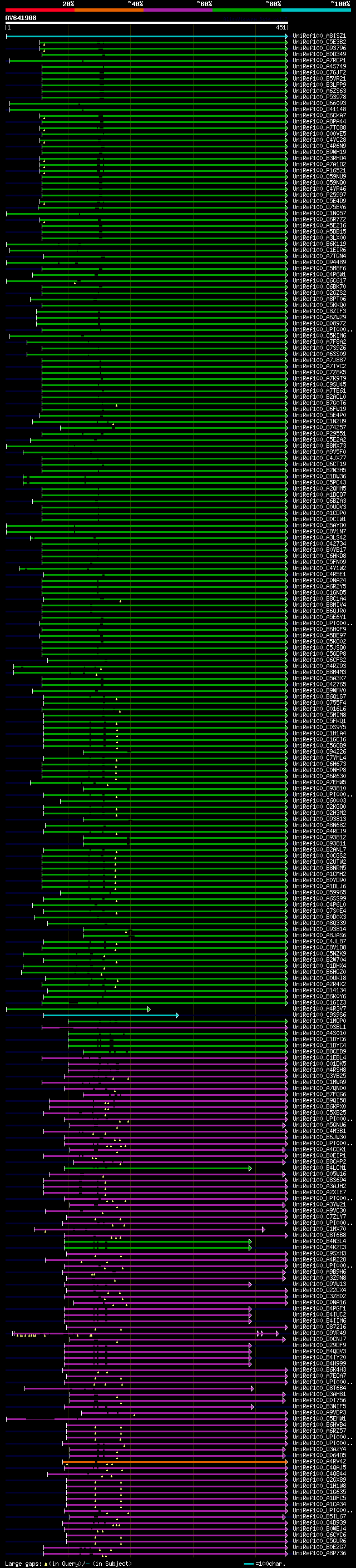Select label UniRef100_B2ANL7
Viewport: 356px width, 1568px height.
(319, 849)
